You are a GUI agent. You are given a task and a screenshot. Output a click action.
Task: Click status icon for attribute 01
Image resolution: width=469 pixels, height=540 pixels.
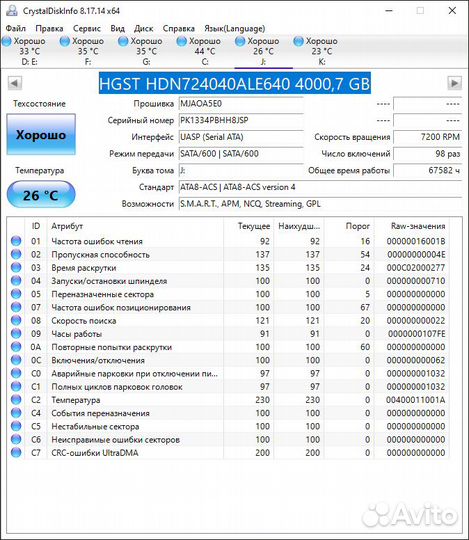click(x=16, y=241)
